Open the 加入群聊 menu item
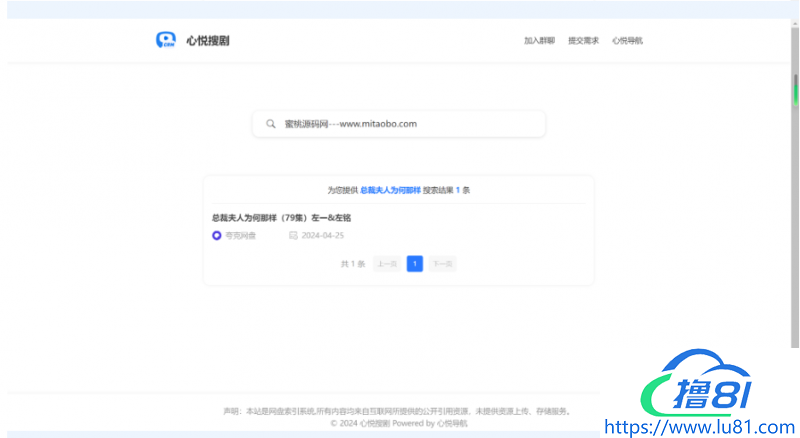The image size is (800, 438). point(539,41)
